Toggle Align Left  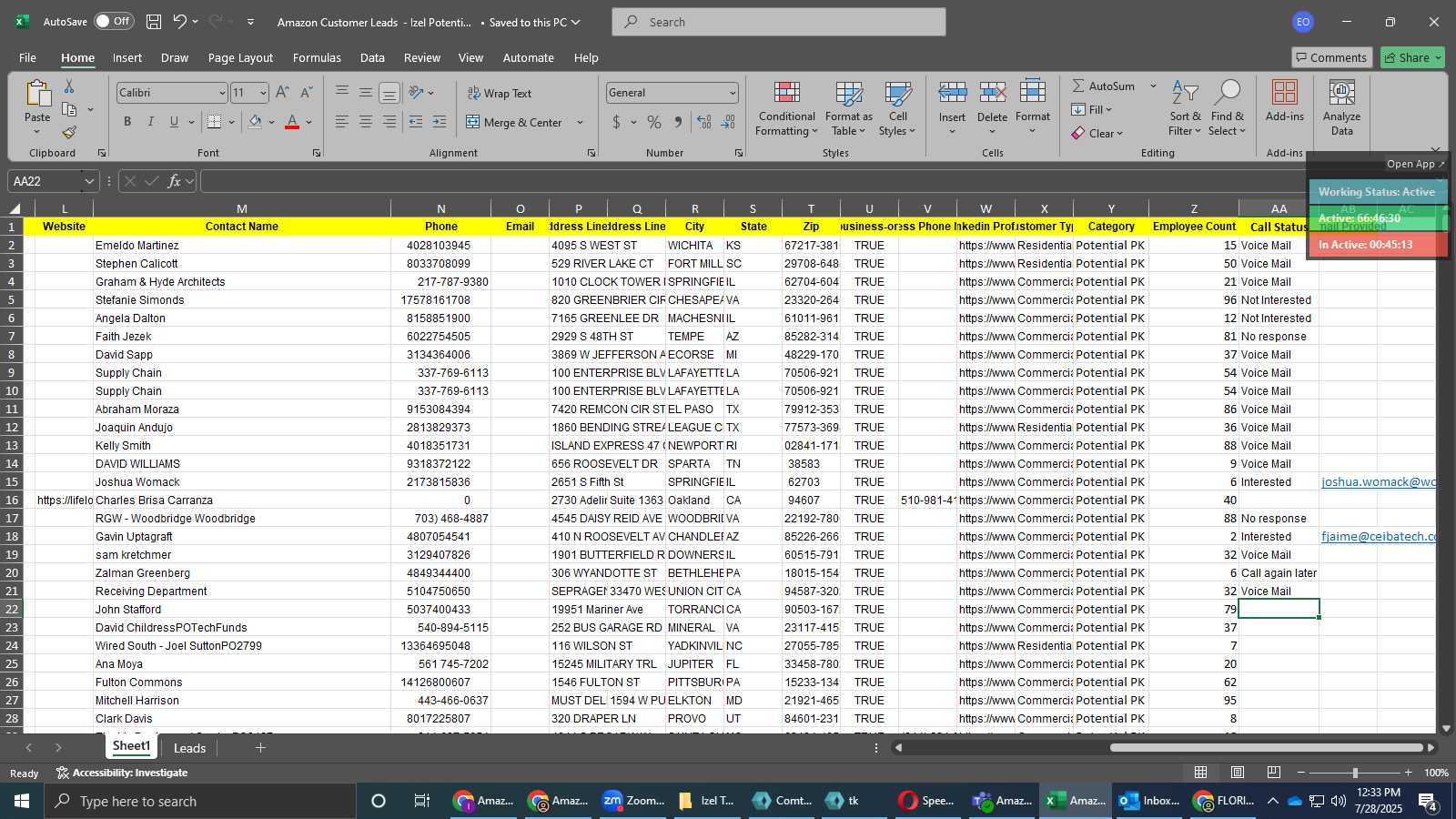coord(342,122)
